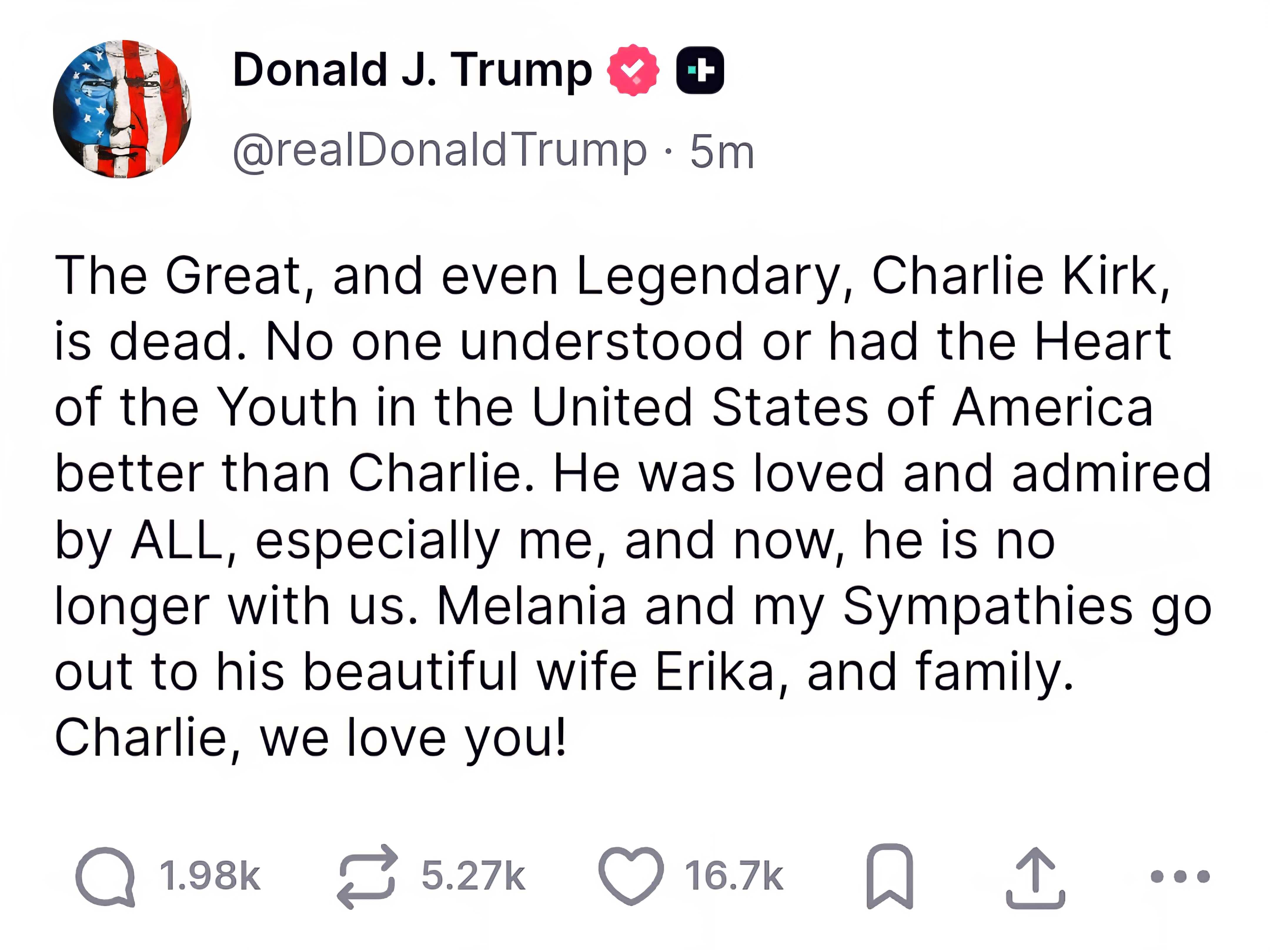Click the red verified checkmark badge
1270x952 pixels.
pyautogui.click(x=633, y=70)
